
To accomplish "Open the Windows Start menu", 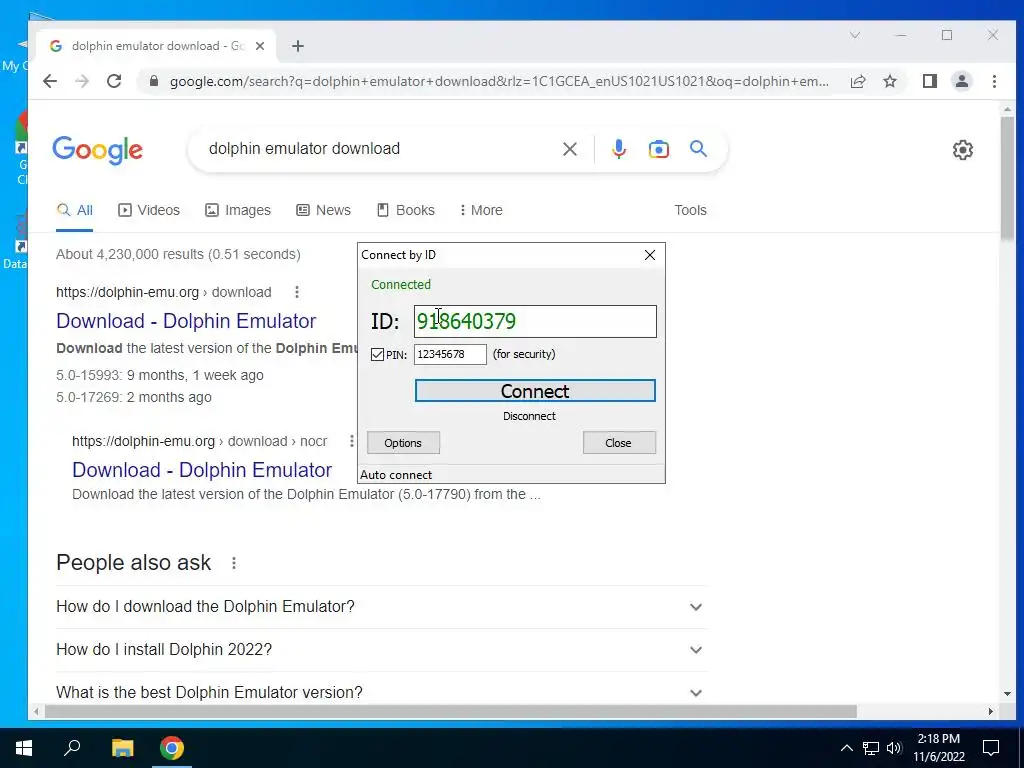I will [x=24, y=748].
